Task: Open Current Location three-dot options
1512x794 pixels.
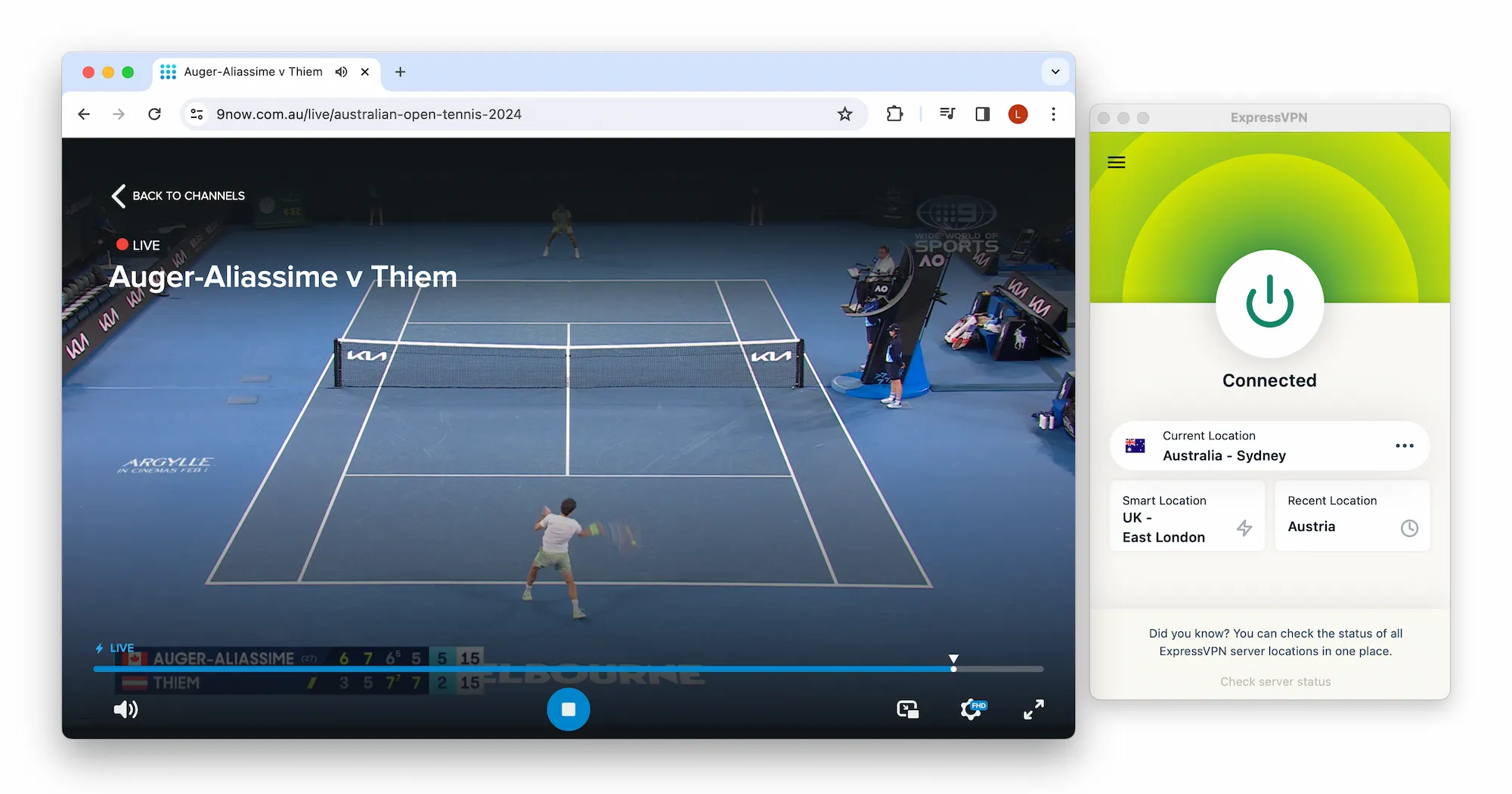Action: pos(1404,446)
